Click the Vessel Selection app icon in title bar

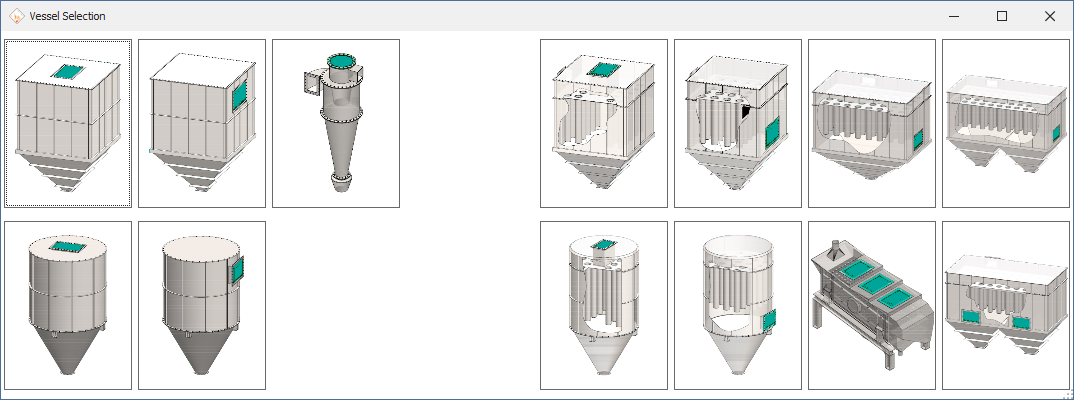click(17, 16)
